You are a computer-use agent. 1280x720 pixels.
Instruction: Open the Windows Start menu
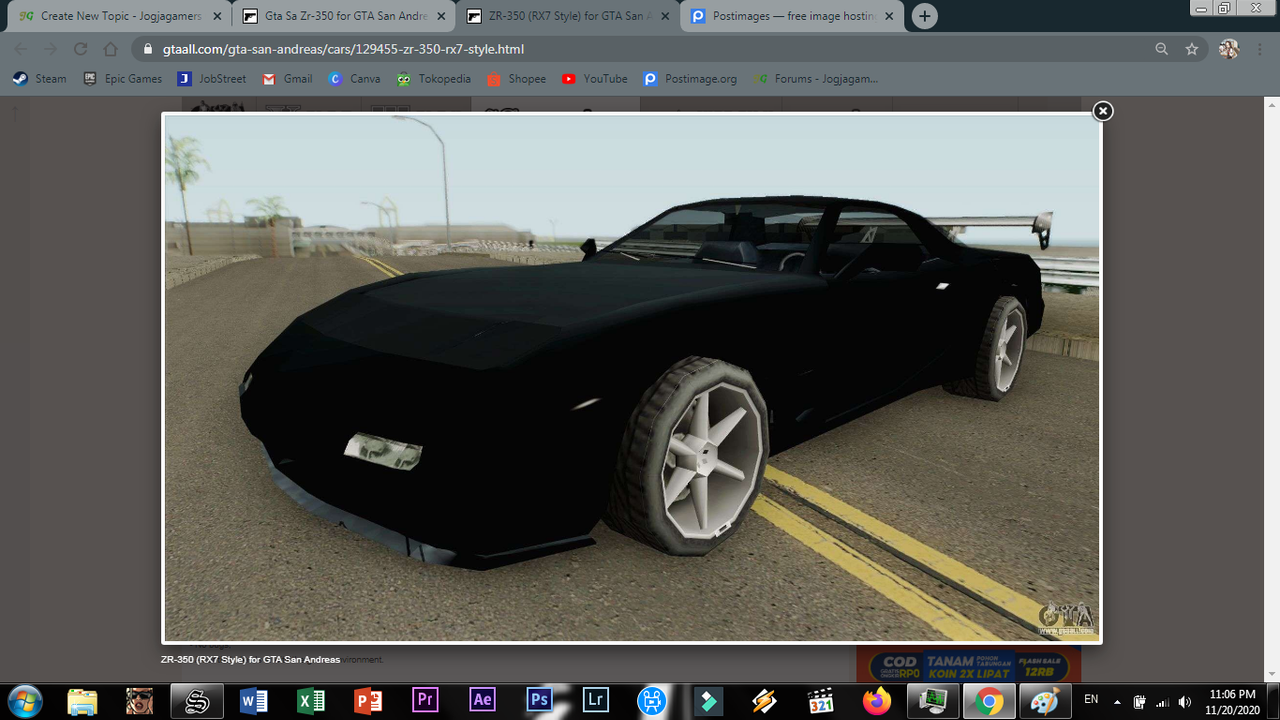coord(25,700)
